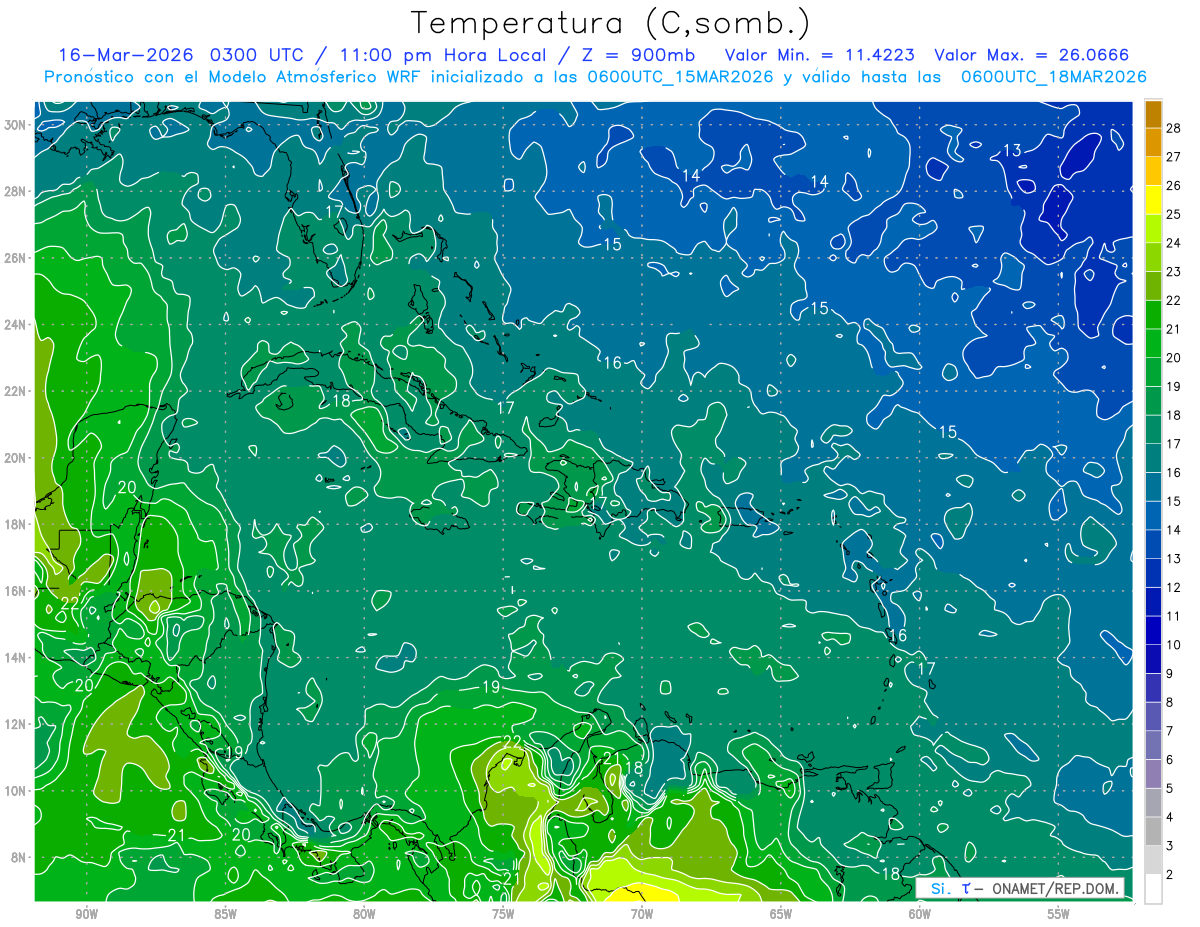Select end time '0600UTC_18MAR2026'

tap(1053, 77)
